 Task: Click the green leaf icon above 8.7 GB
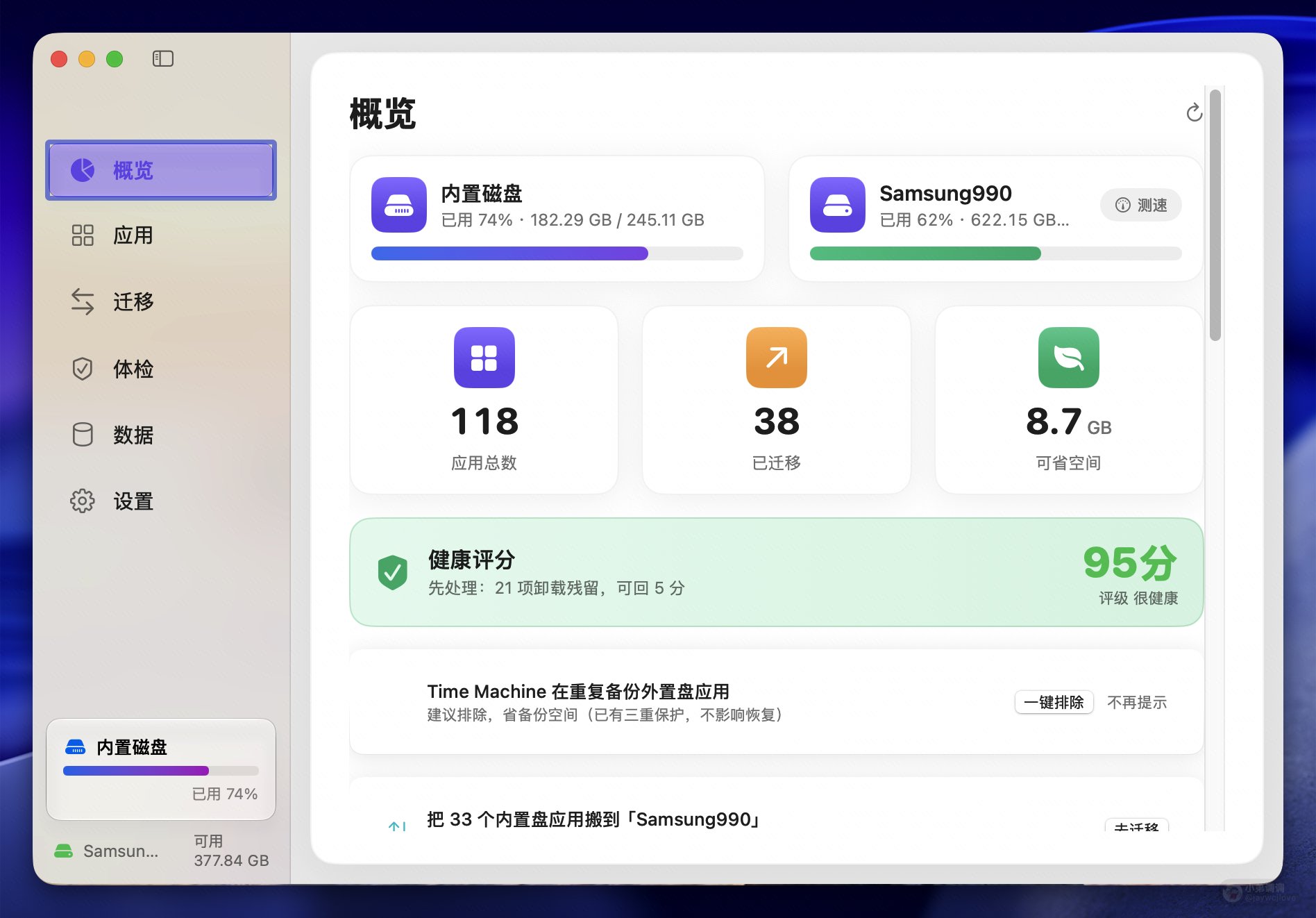pyautogui.click(x=1069, y=358)
